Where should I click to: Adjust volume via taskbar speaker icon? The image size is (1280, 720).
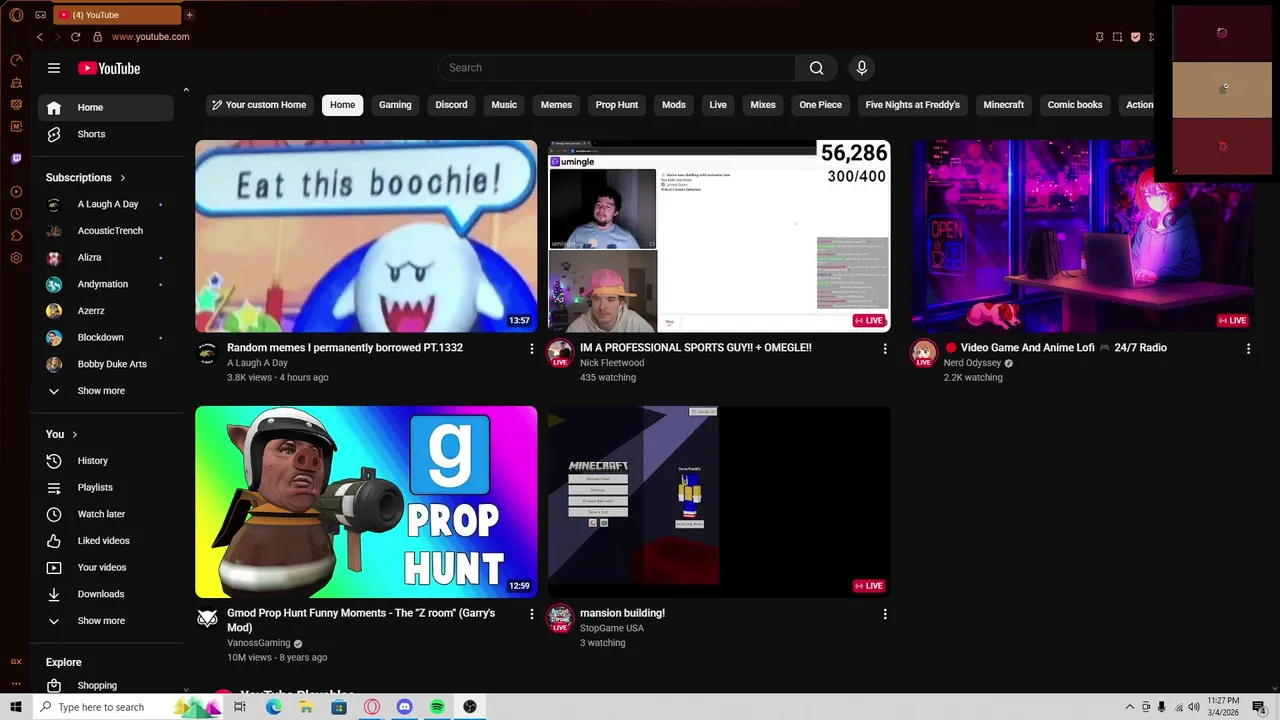coord(1194,707)
